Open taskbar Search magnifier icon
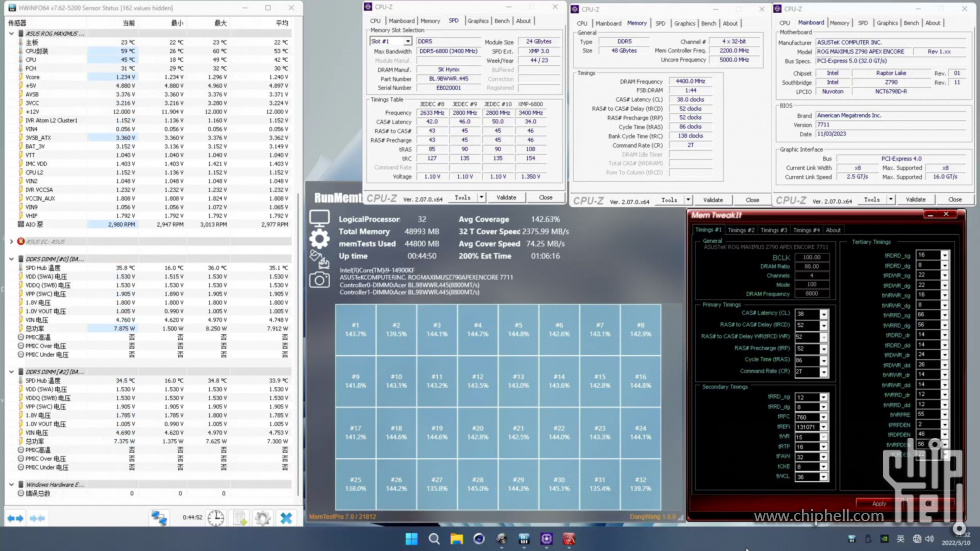The width and height of the screenshot is (980, 551). [x=434, y=539]
